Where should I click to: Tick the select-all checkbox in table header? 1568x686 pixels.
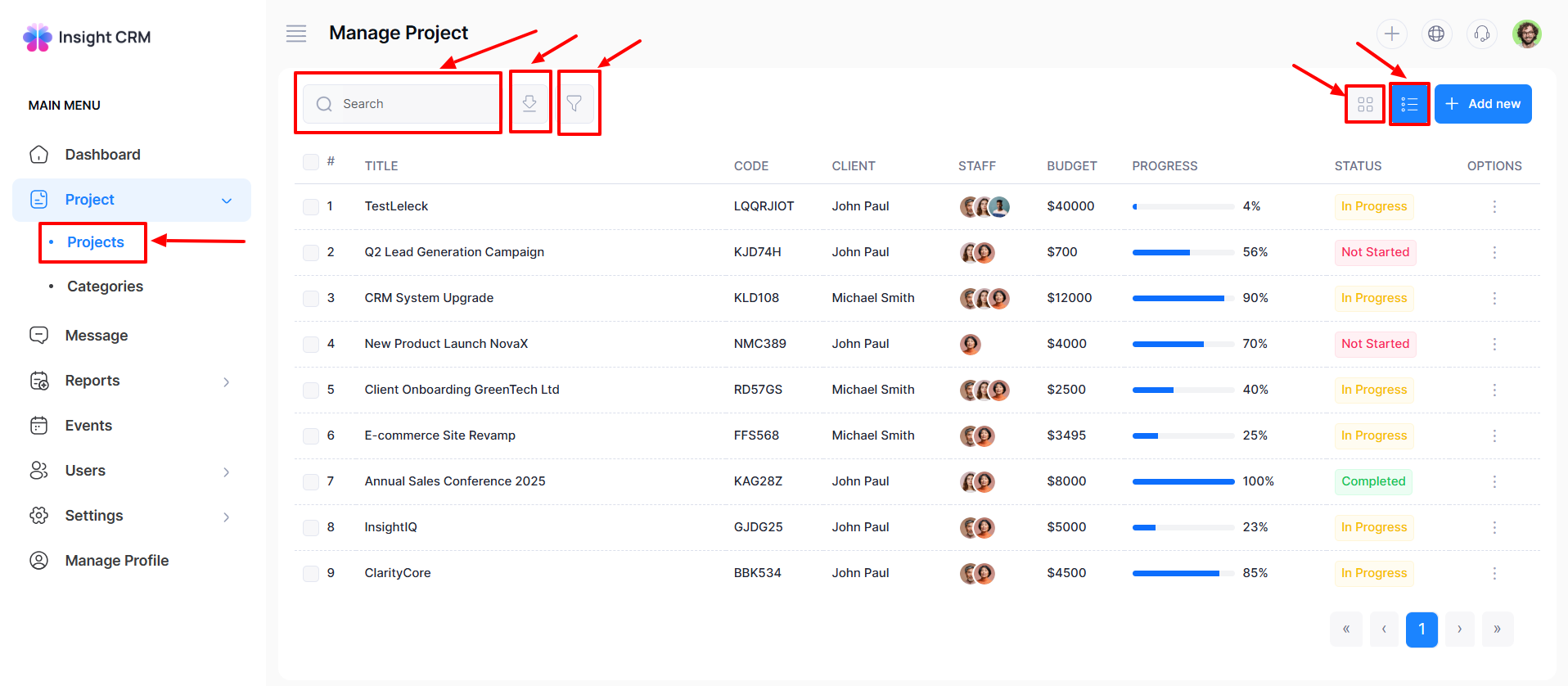pyautogui.click(x=311, y=162)
